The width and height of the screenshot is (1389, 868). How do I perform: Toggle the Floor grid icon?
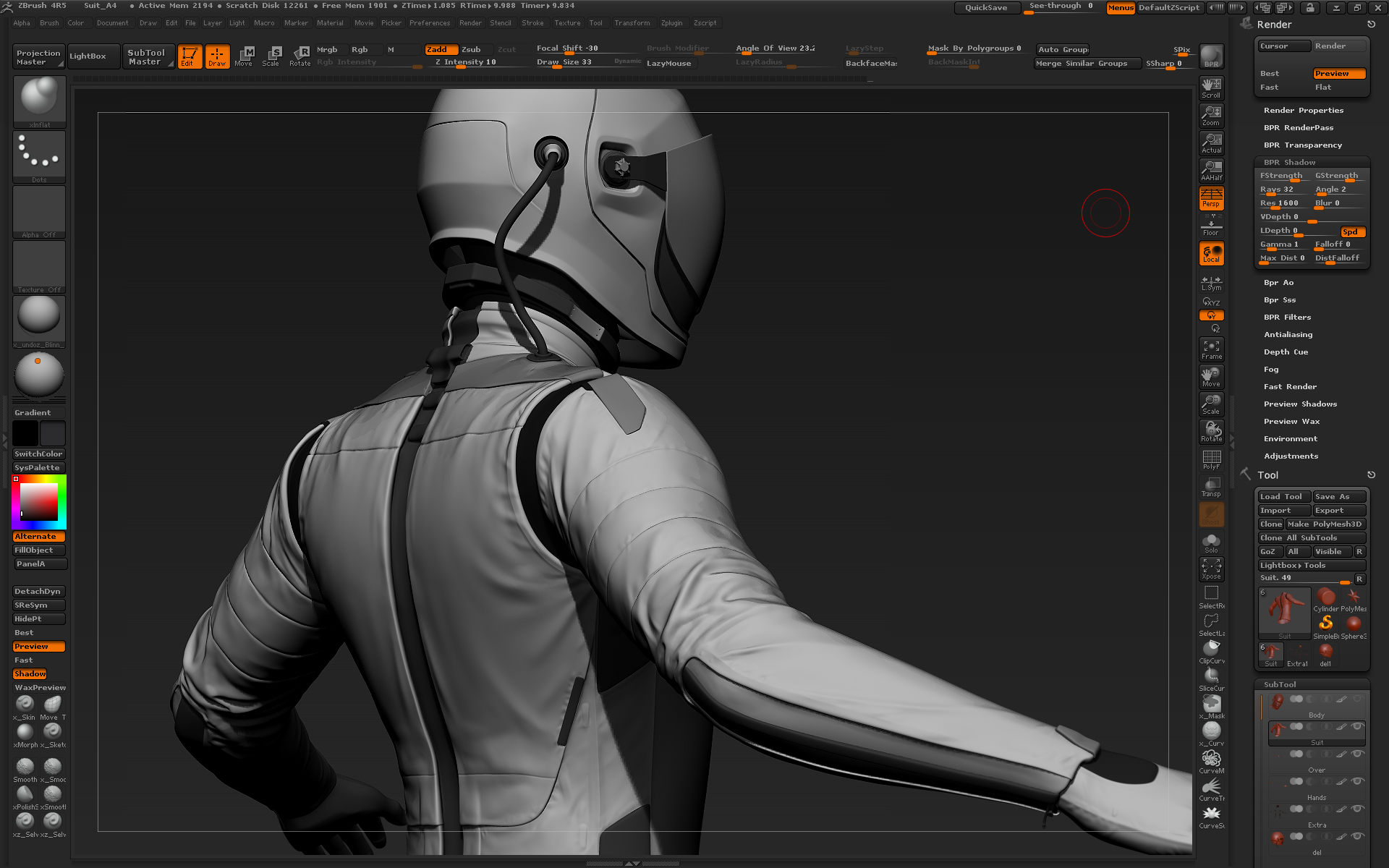point(1211,225)
